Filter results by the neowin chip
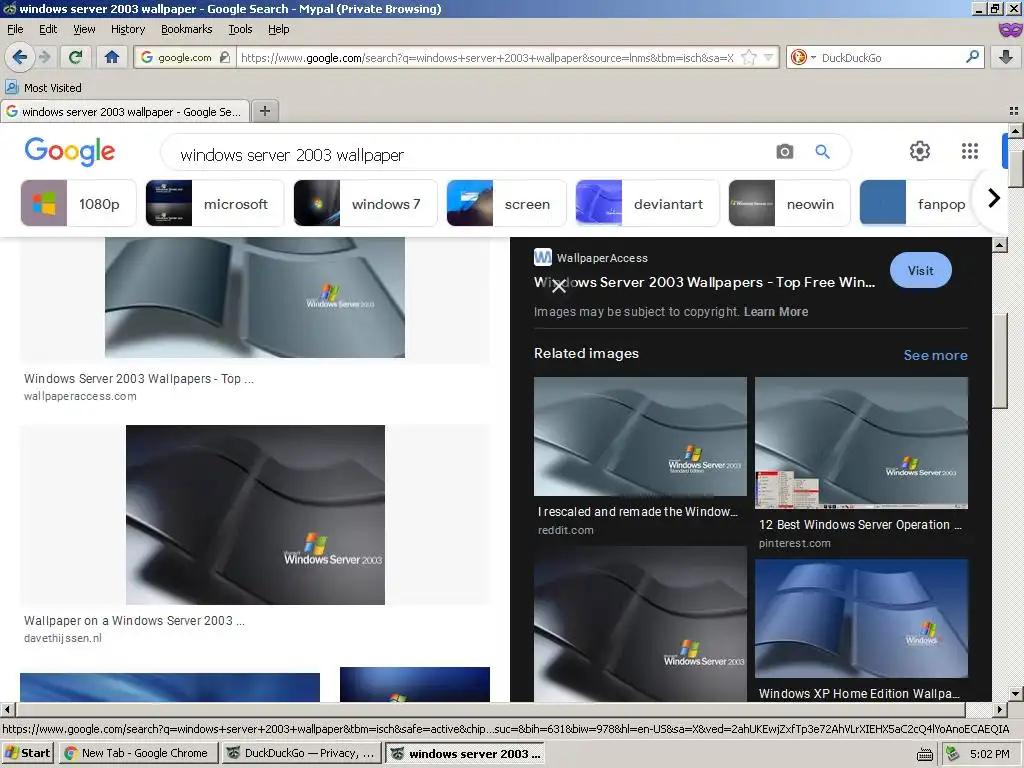 click(x=790, y=204)
